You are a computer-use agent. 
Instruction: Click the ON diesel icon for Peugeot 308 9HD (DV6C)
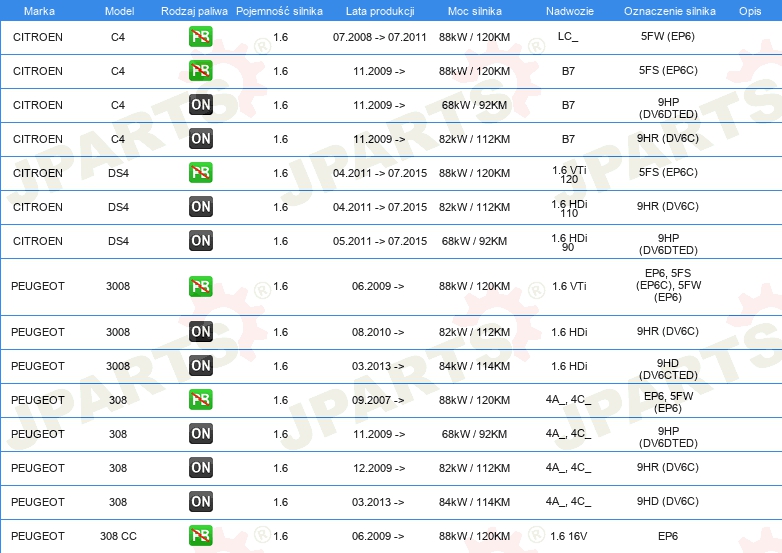pos(200,501)
